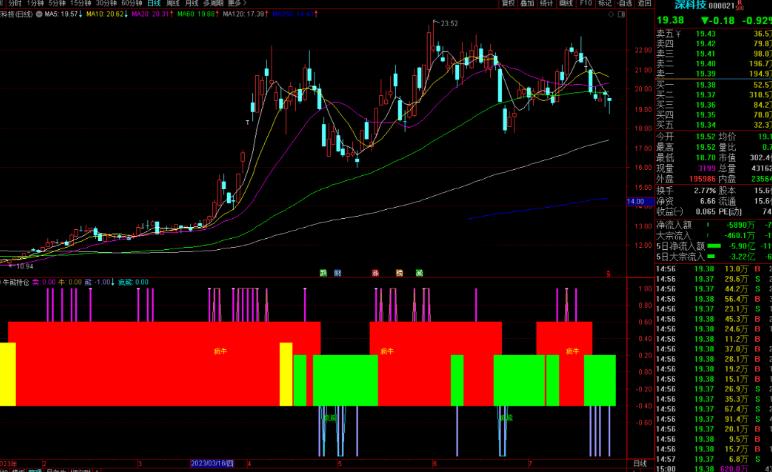This screenshot has width=772, height=472.
Task: Click the blue 14.00 price axis tag
Action: click(640, 201)
